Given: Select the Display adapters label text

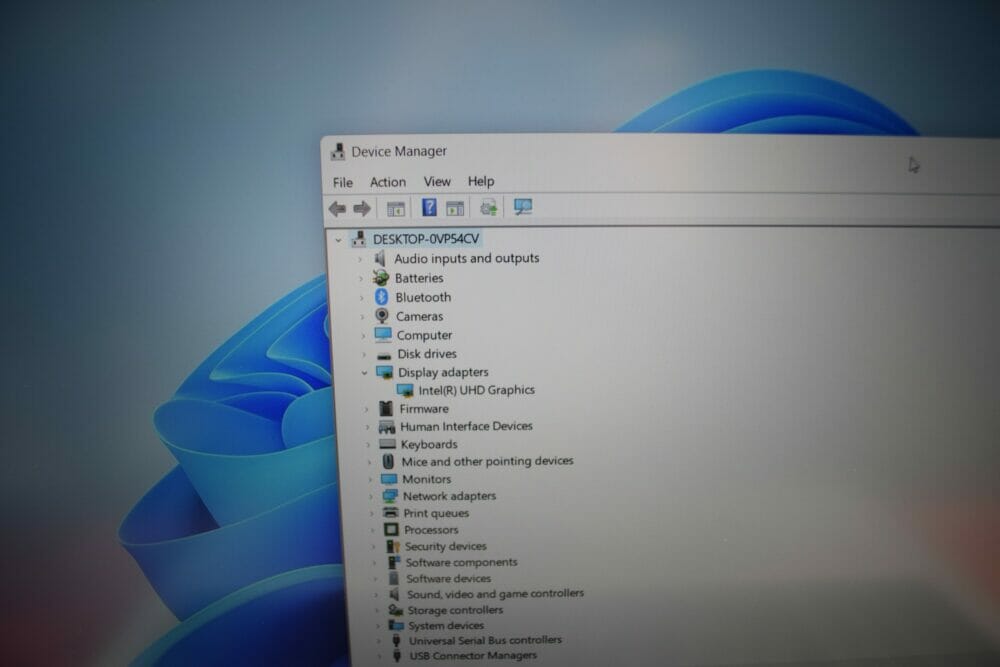Looking at the screenshot, I should 443,372.
